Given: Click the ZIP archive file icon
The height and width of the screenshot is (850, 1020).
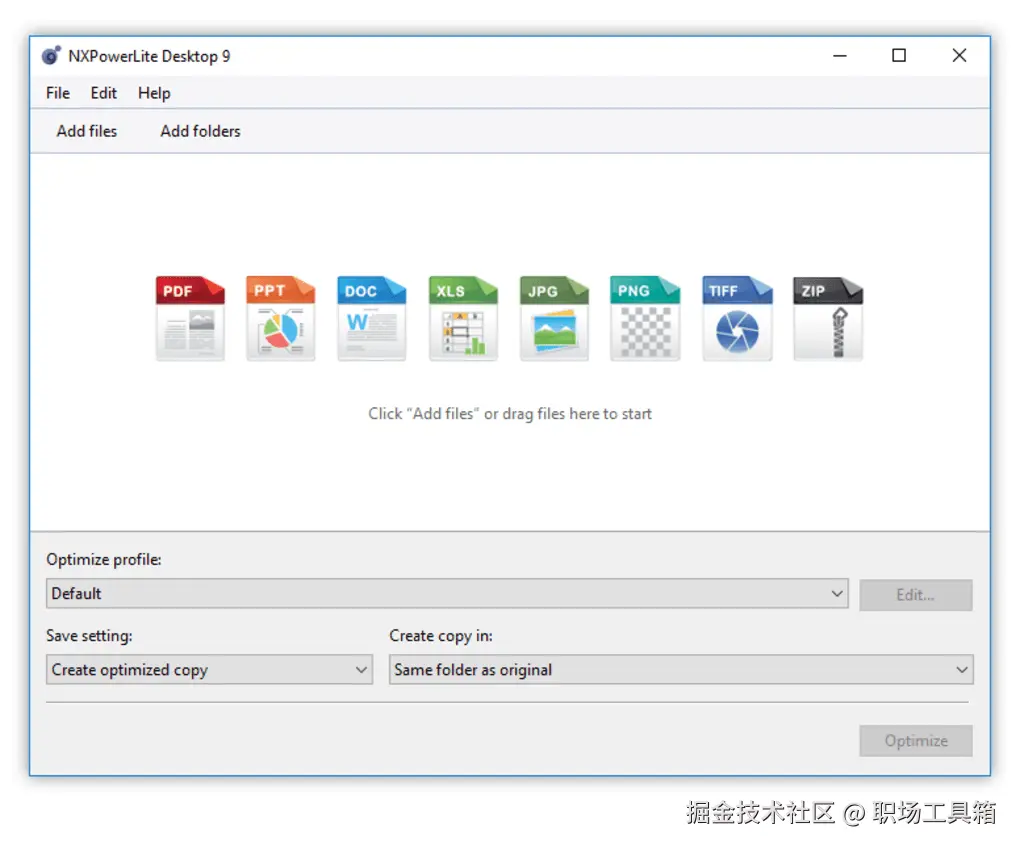Looking at the screenshot, I should coord(828,318).
